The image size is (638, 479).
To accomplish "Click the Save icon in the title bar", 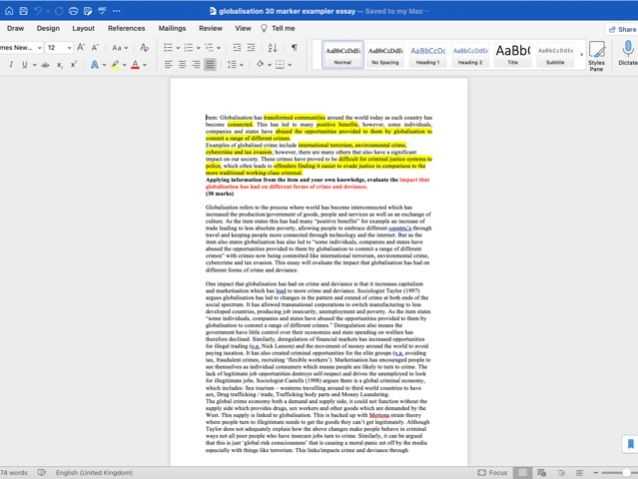I will pos(24,11).
